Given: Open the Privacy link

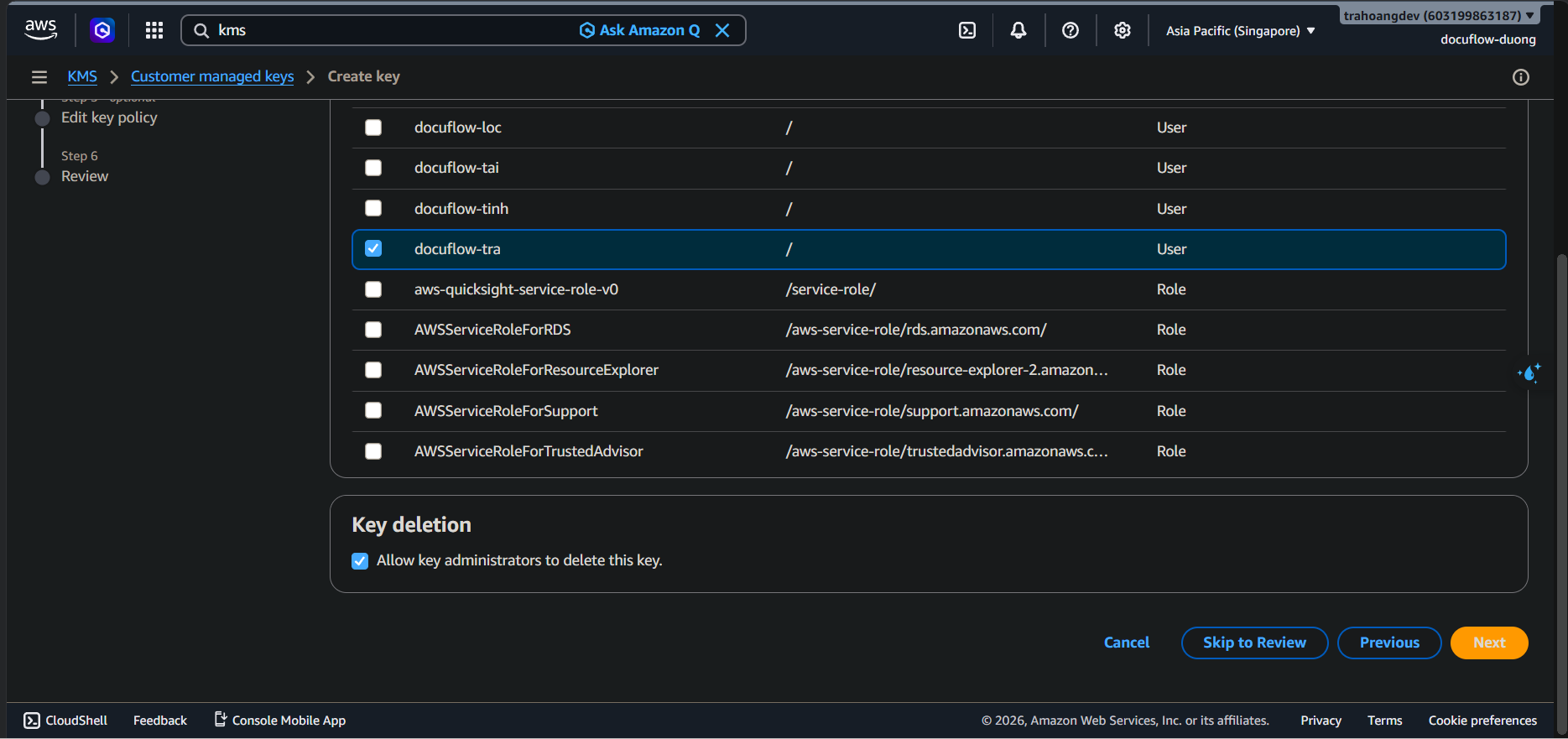Looking at the screenshot, I should coord(1321,721).
